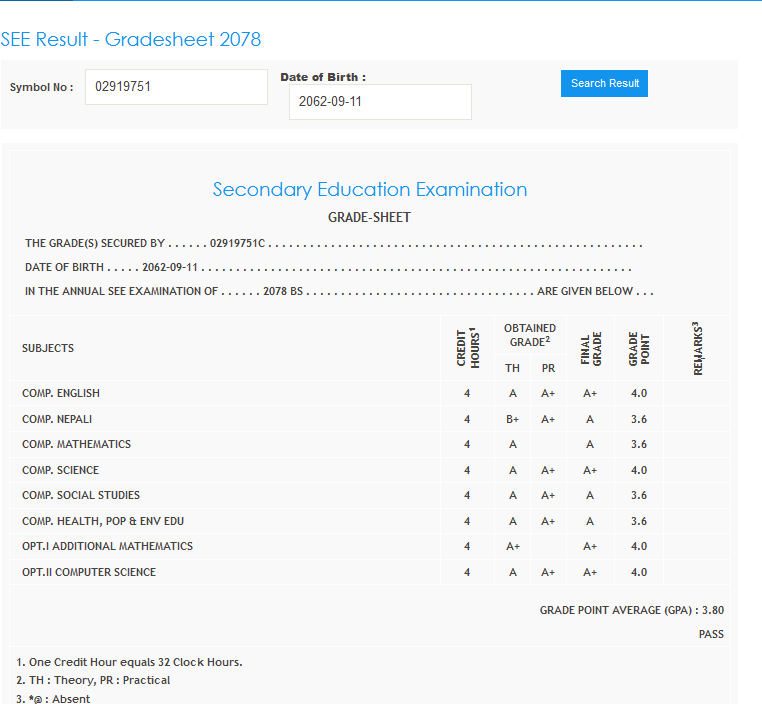This screenshot has width=762, height=704.
Task: Click the SUBJECTS column header
Action: (x=48, y=348)
